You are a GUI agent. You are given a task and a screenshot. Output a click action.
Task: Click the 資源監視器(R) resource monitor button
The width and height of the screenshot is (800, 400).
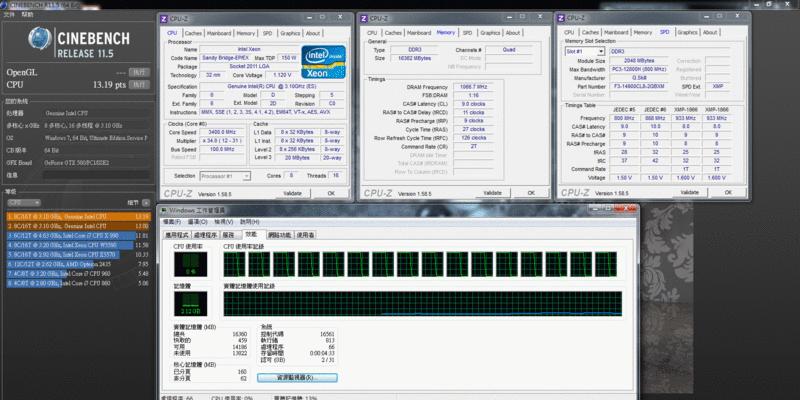pos(297,378)
